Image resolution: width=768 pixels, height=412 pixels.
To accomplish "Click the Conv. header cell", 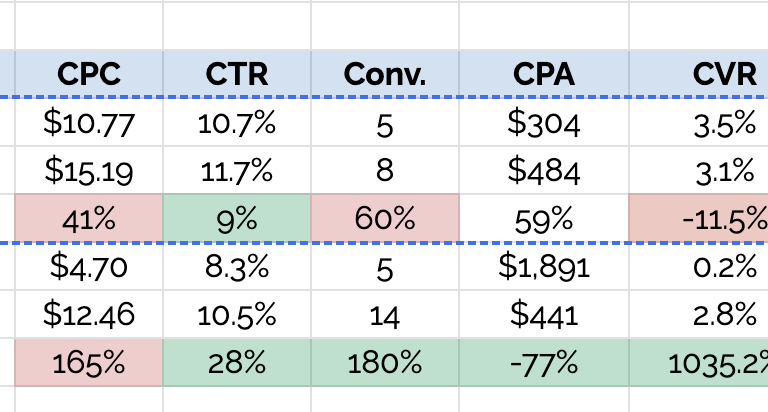I will click(x=385, y=73).
